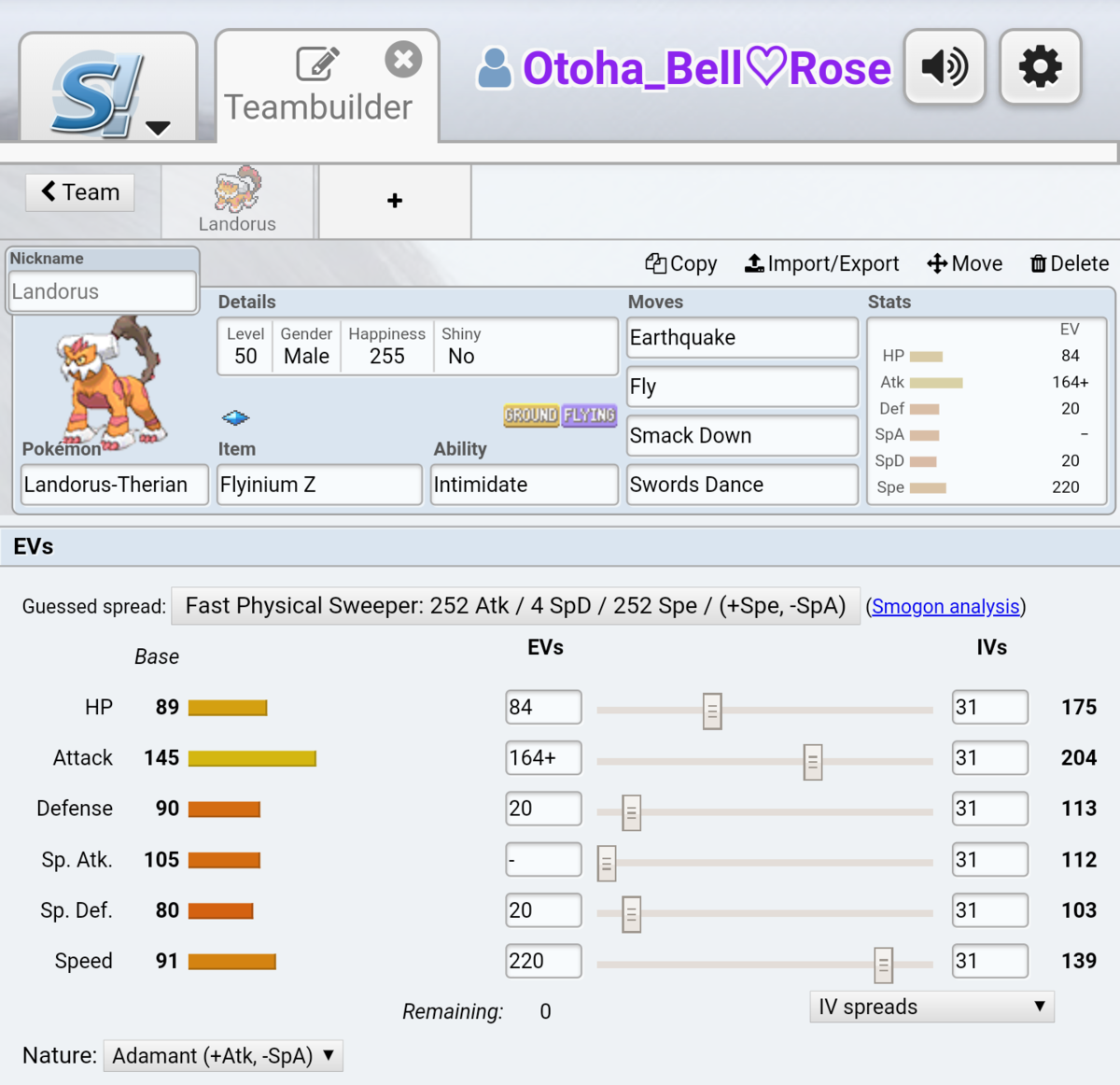Image resolution: width=1120 pixels, height=1085 pixels.
Task: Open the sound options speaker button
Action: tap(945, 66)
